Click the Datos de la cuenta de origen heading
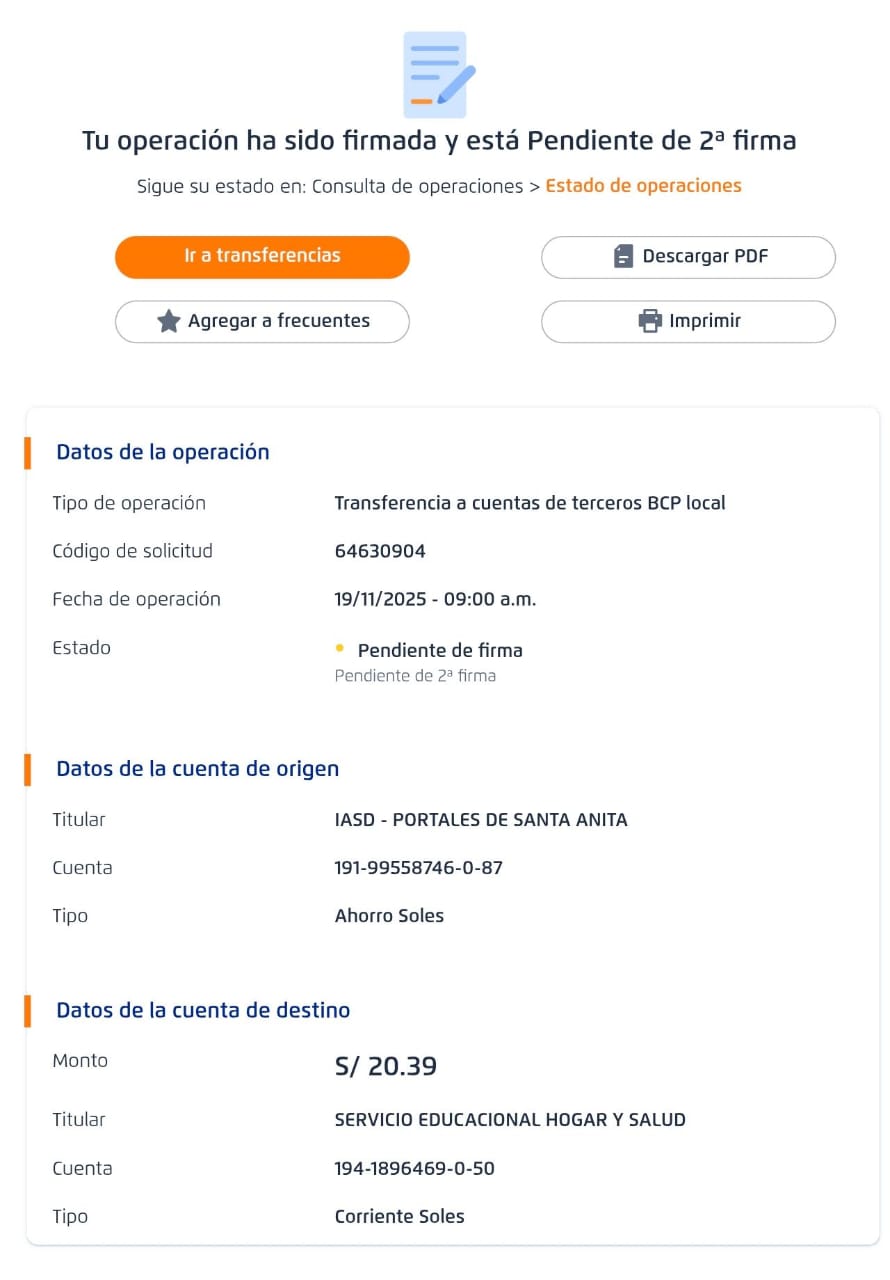The height and width of the screenshot is (1280, 890). (x=198, y=769)
